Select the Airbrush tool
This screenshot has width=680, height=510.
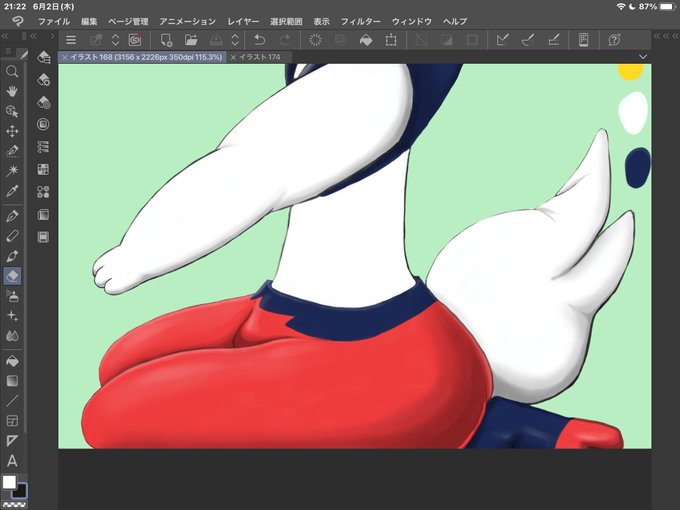(x=12, y=296)
